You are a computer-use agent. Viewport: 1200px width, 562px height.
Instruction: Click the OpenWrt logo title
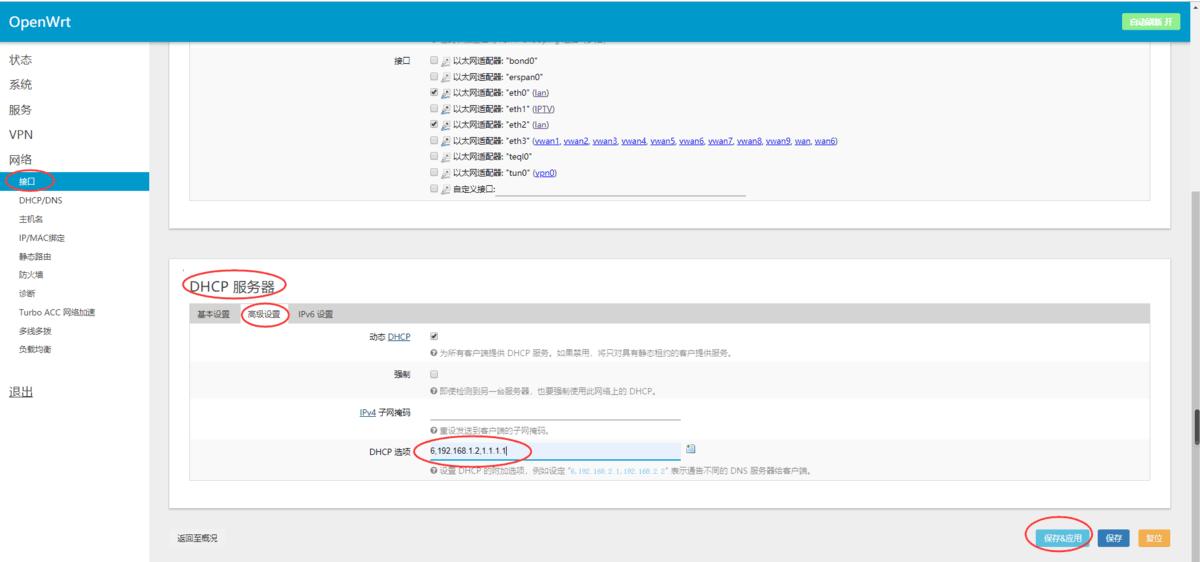[40, 22]
